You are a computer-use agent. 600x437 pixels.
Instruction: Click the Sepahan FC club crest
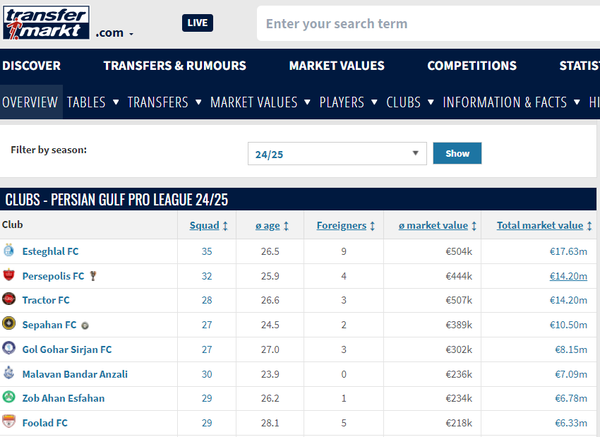click(x=9, y=324)
